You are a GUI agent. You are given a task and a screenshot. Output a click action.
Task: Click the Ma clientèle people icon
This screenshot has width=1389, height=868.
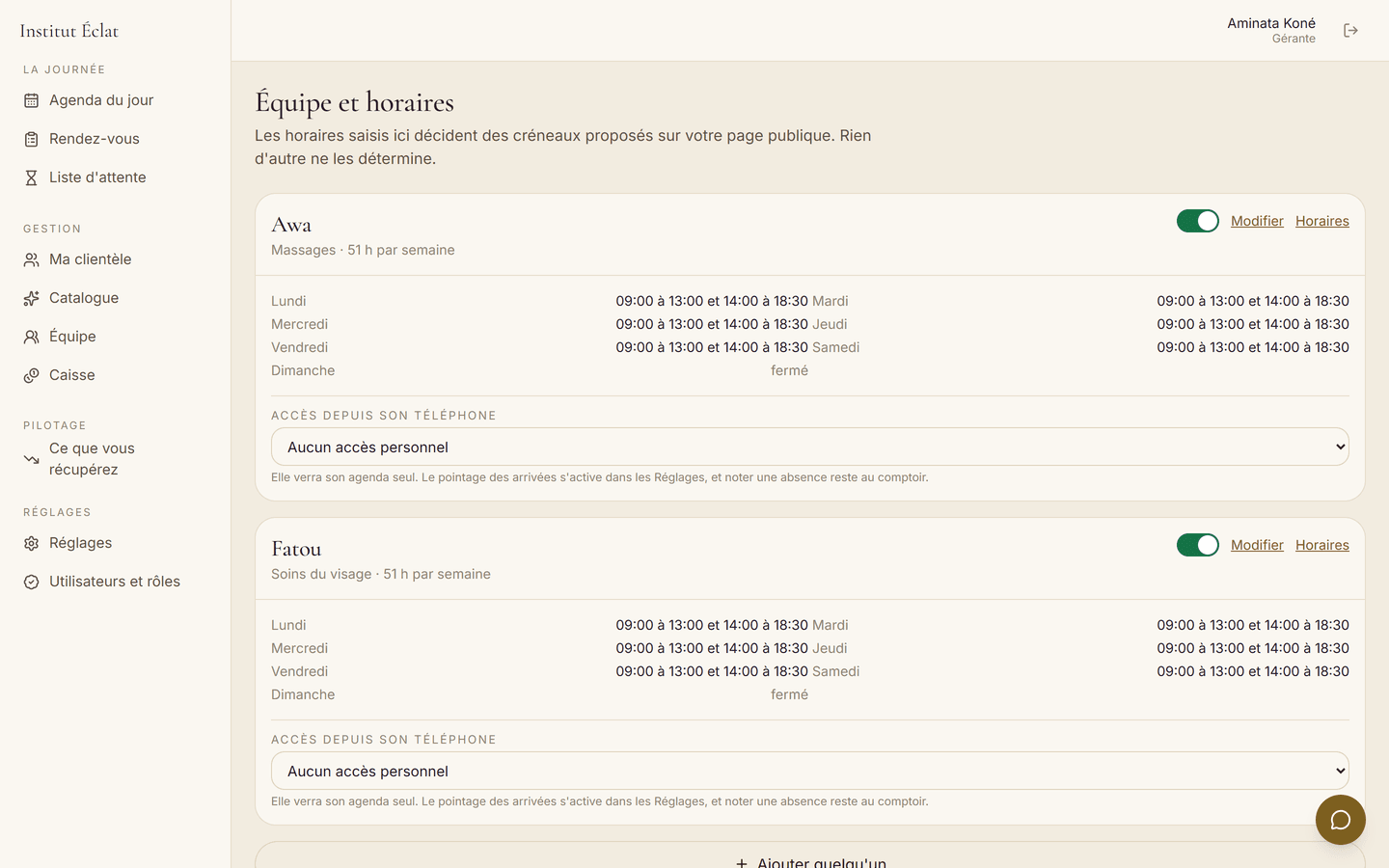tap(31, 259)
